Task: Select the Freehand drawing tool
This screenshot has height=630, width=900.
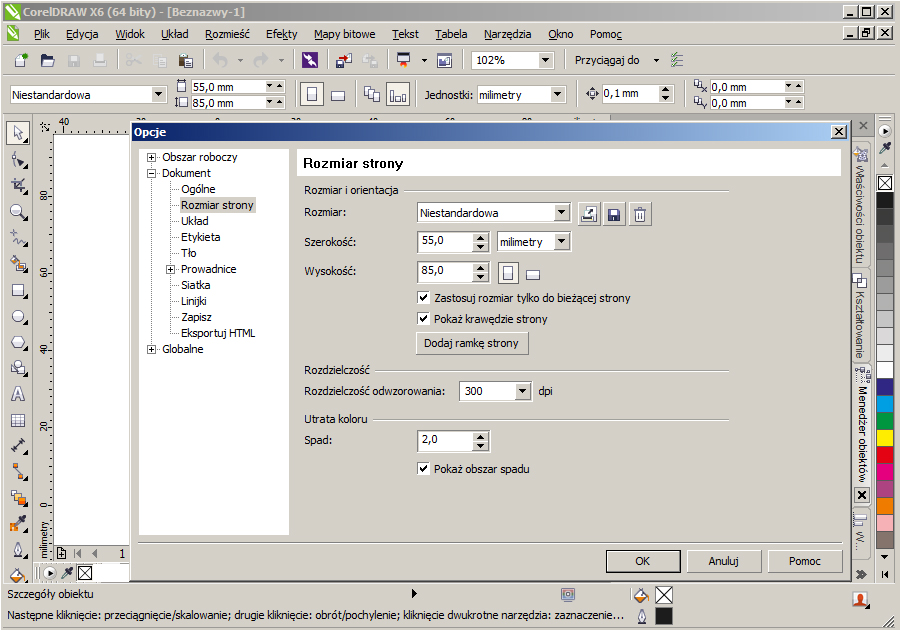Action: pyautogui.click(x=18, y=238)
